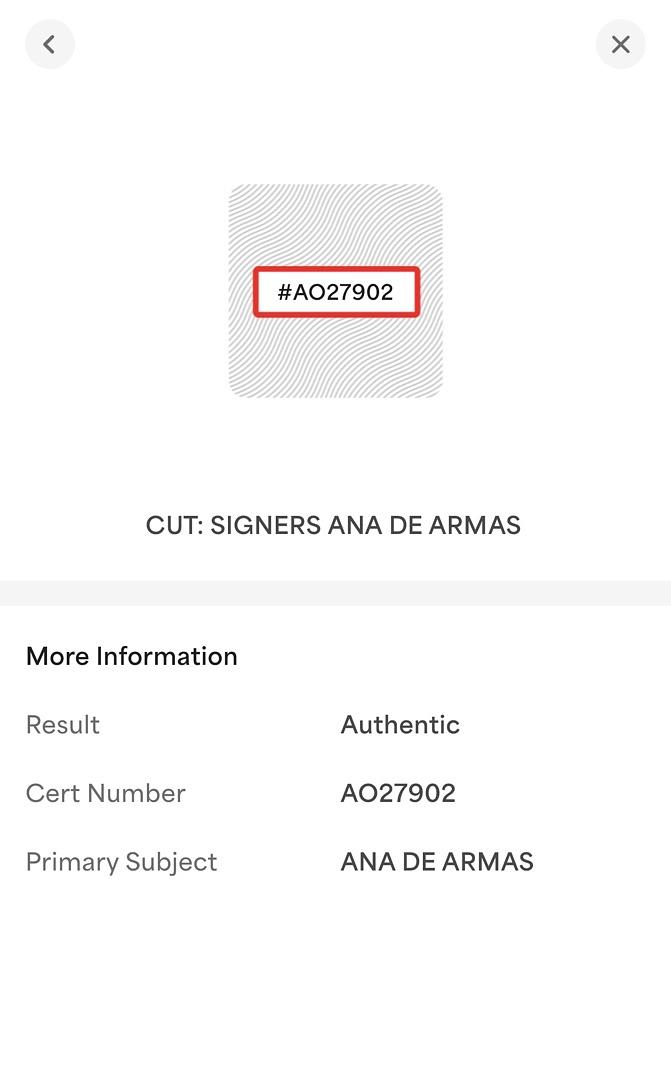
Task: Click the 'CUT:' prefix in the title
Action: (x=174, y=526)
